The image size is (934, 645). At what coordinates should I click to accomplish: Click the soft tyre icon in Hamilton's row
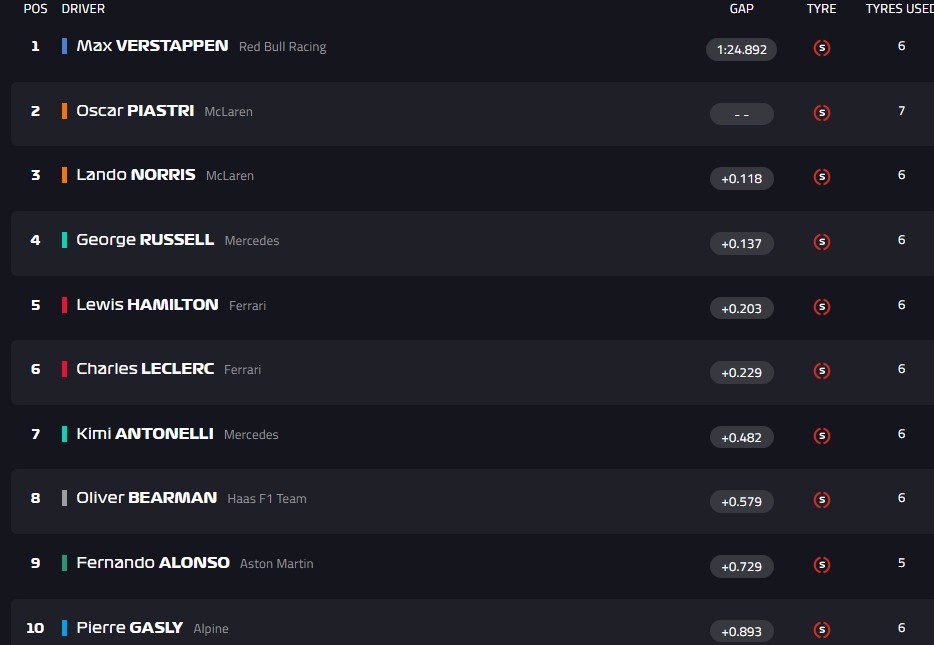point(822,307)
